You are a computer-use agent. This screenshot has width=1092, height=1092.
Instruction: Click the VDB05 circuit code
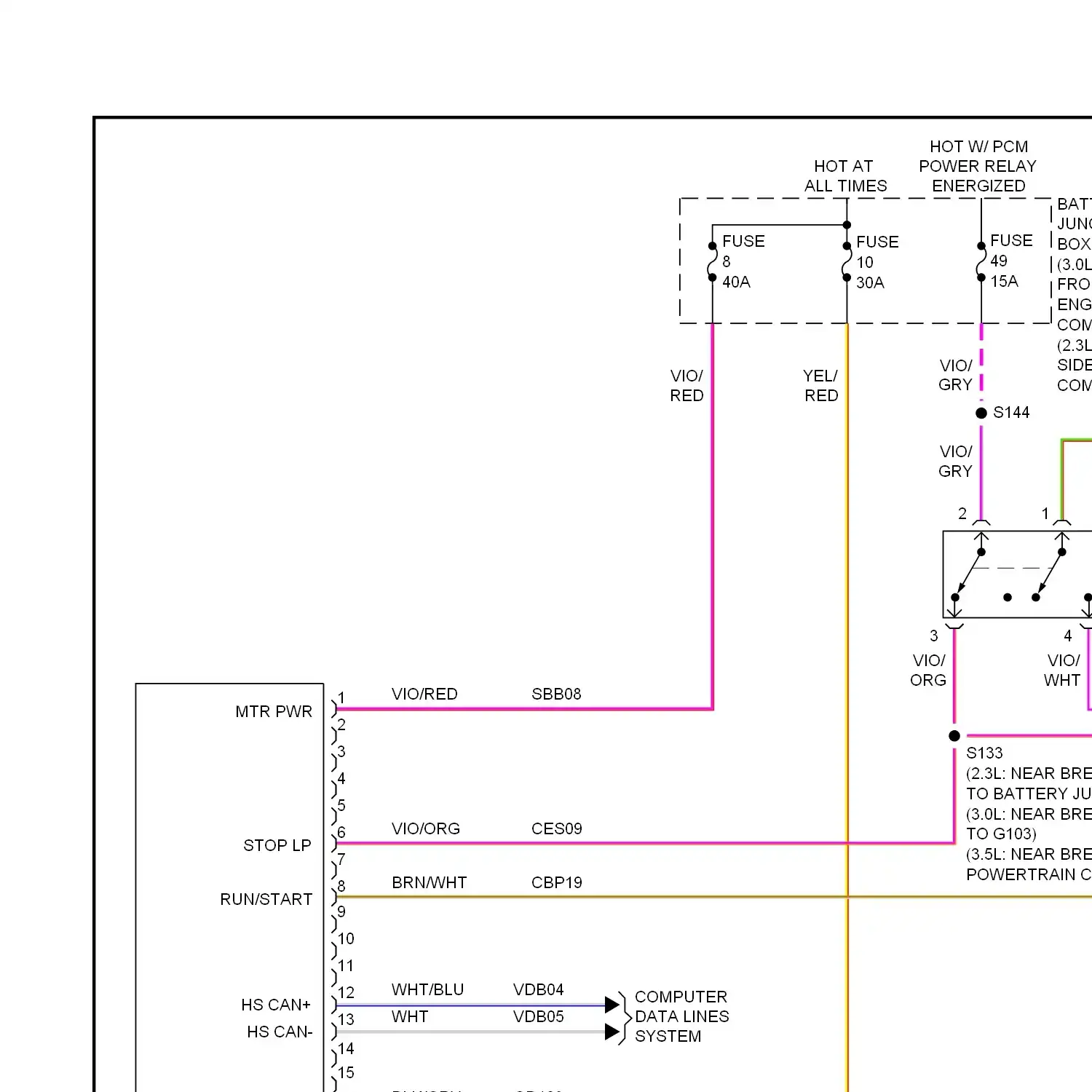[539, 1016]
